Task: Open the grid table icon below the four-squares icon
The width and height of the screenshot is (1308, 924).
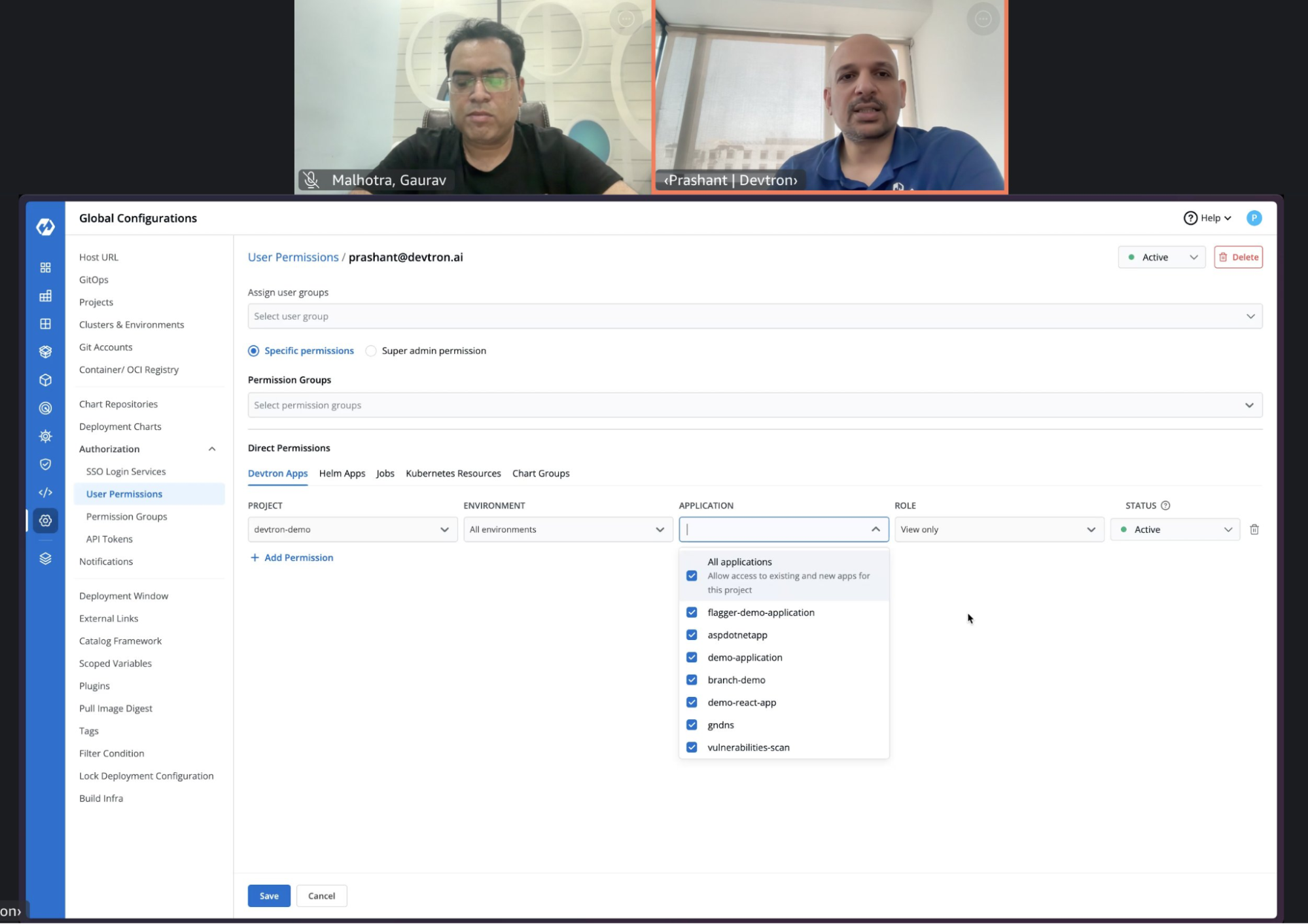Action: [45, 296]
